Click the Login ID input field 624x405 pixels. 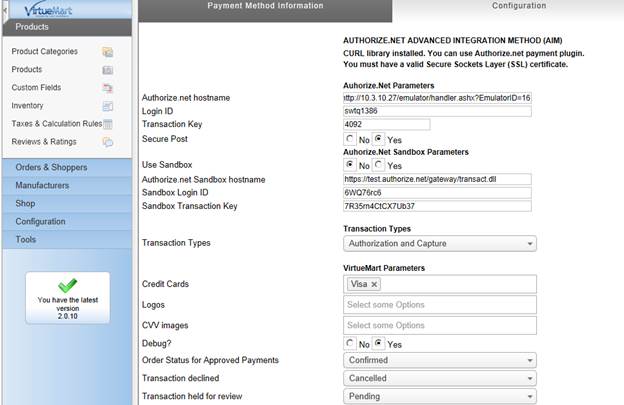pos(436,111)
